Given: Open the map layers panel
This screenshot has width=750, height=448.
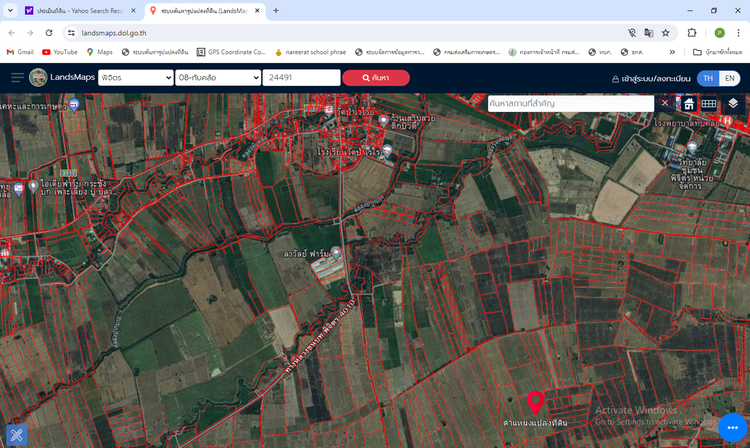Looking at the screenshot, I should tap(733, 103).
